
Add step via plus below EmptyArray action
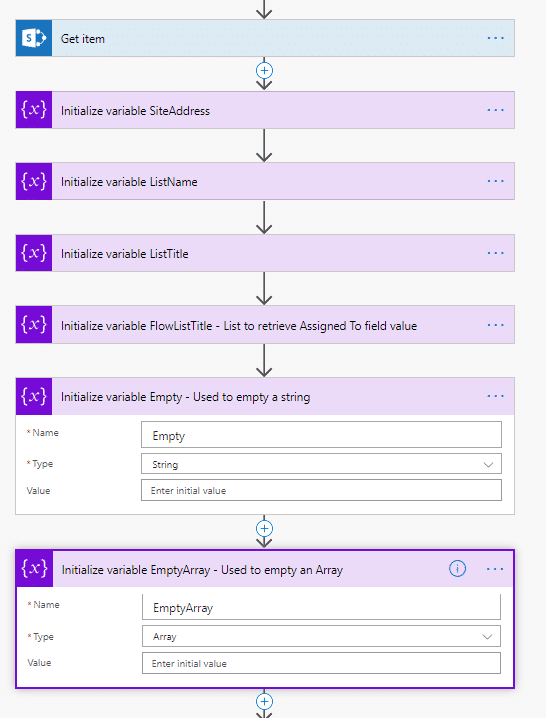(264, 702)
